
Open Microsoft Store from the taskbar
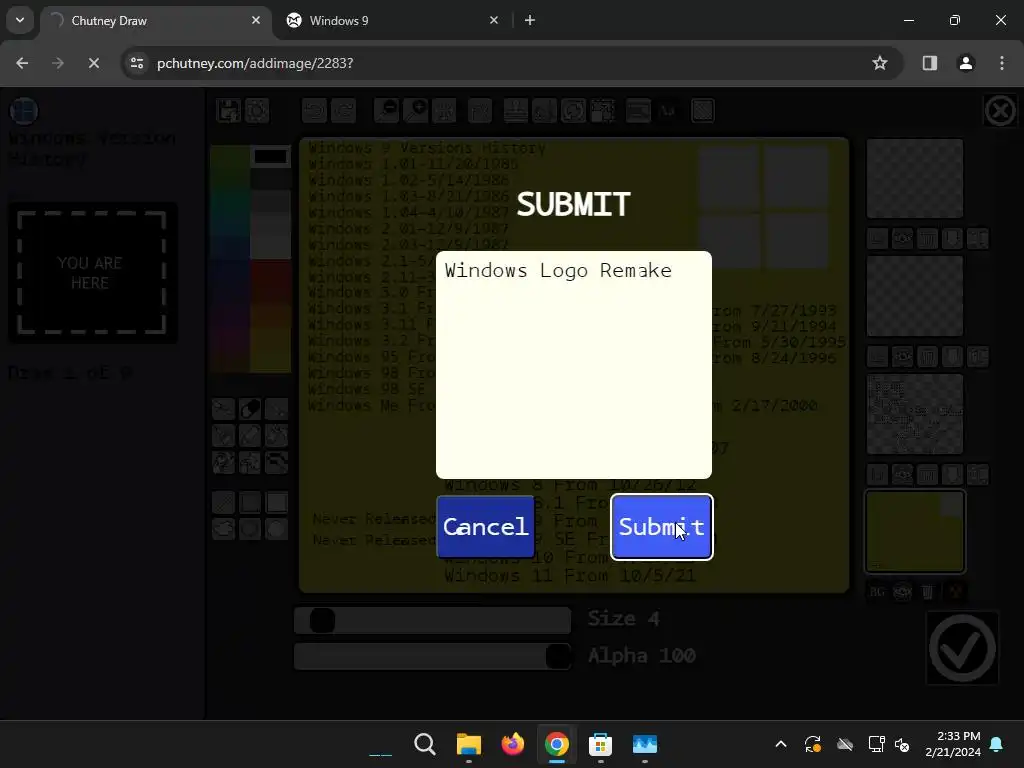600,744
